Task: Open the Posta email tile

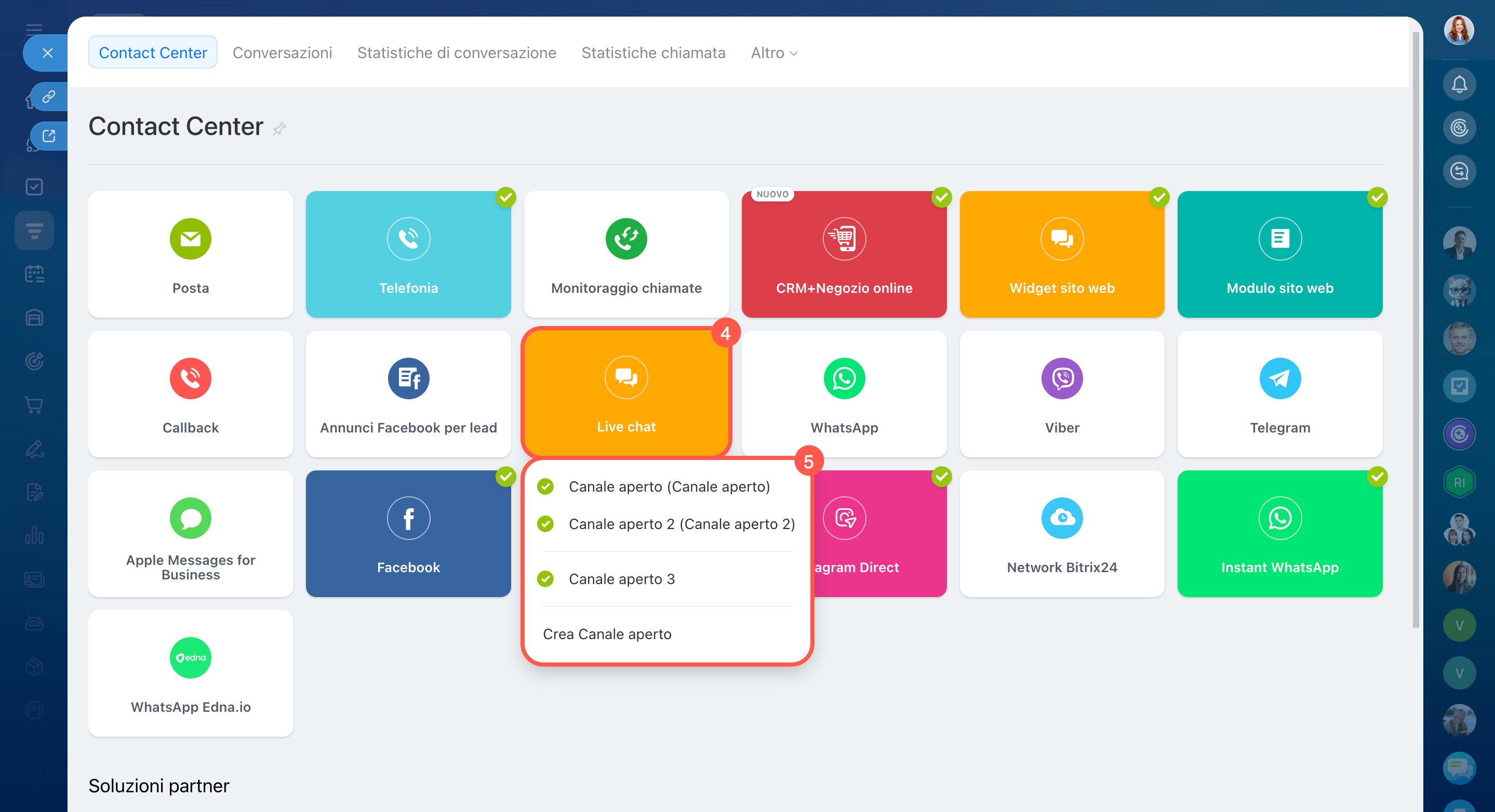Action: tap(190, 254)
